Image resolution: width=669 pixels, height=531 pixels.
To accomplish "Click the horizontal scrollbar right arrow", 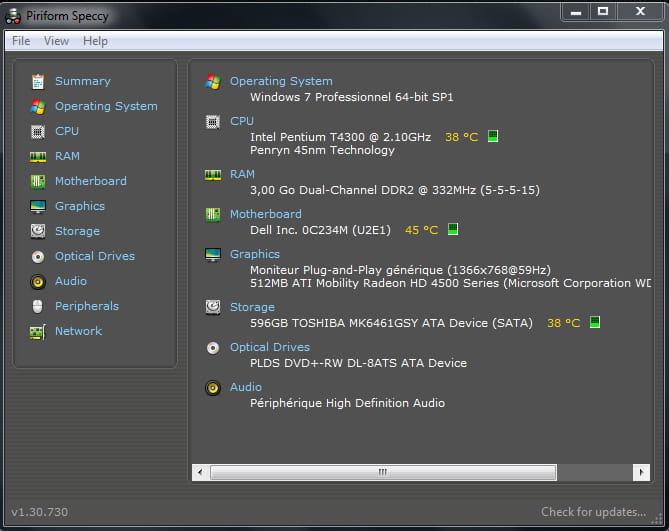I will tap(641, 472).
